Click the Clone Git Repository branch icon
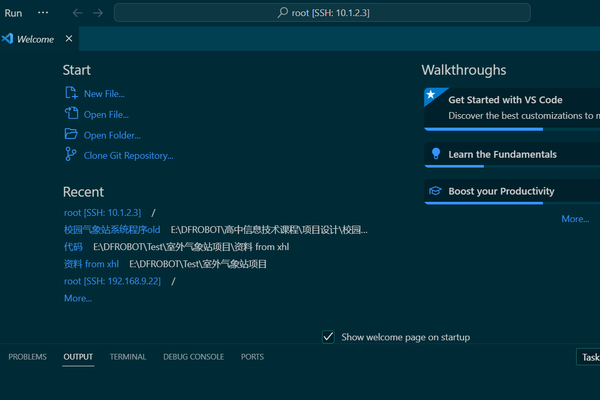The width and height of the screenshot is (600, 400). [x=71, y=154]
